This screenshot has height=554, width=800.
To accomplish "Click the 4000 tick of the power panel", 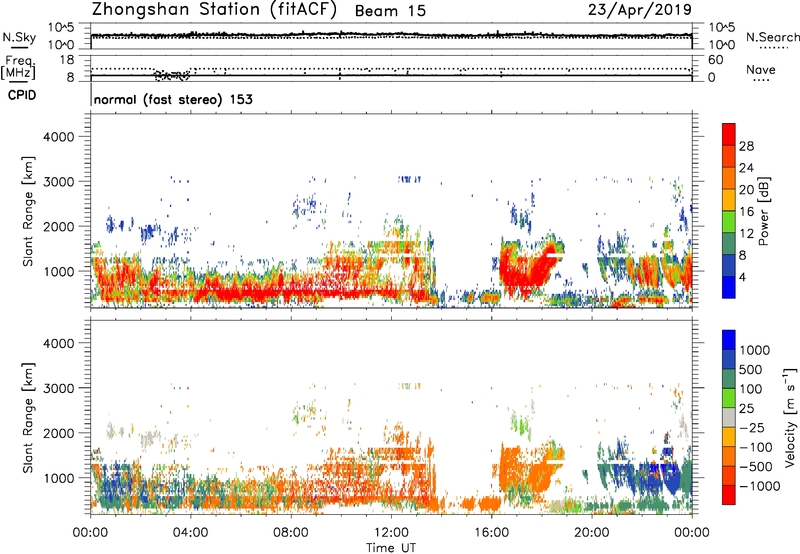I will pyautogui.click(x=58, y=137).
